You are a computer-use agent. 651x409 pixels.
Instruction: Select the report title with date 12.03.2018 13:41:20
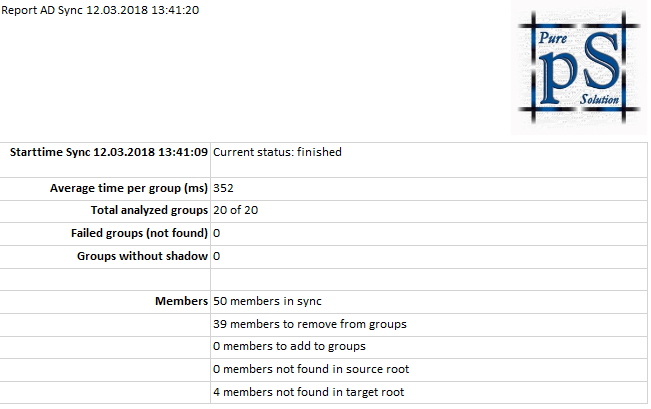coord(100,10)
